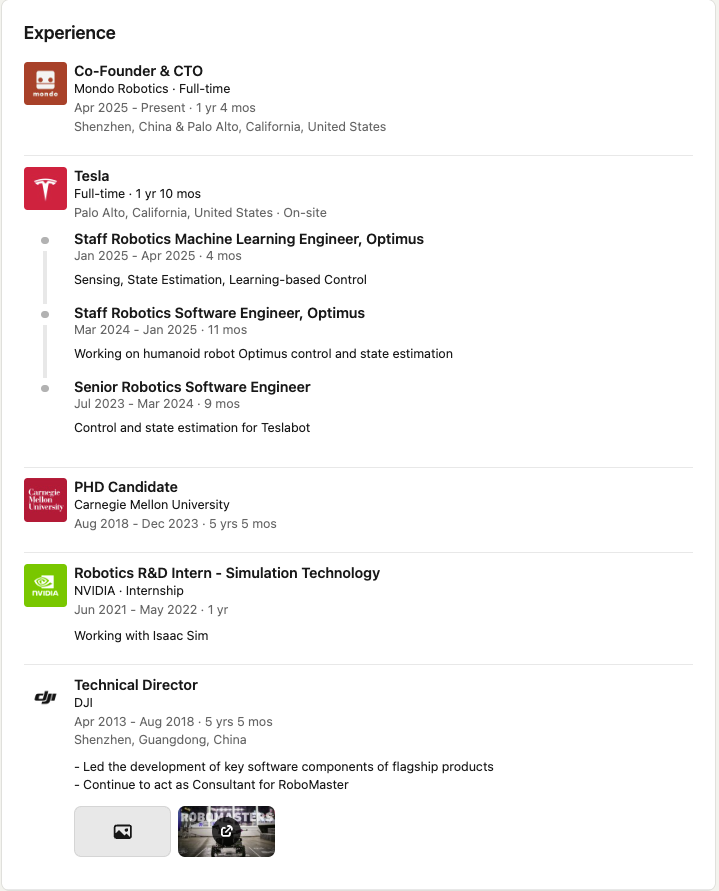Open the Carnegie Mellon University logo

(45, 500)
